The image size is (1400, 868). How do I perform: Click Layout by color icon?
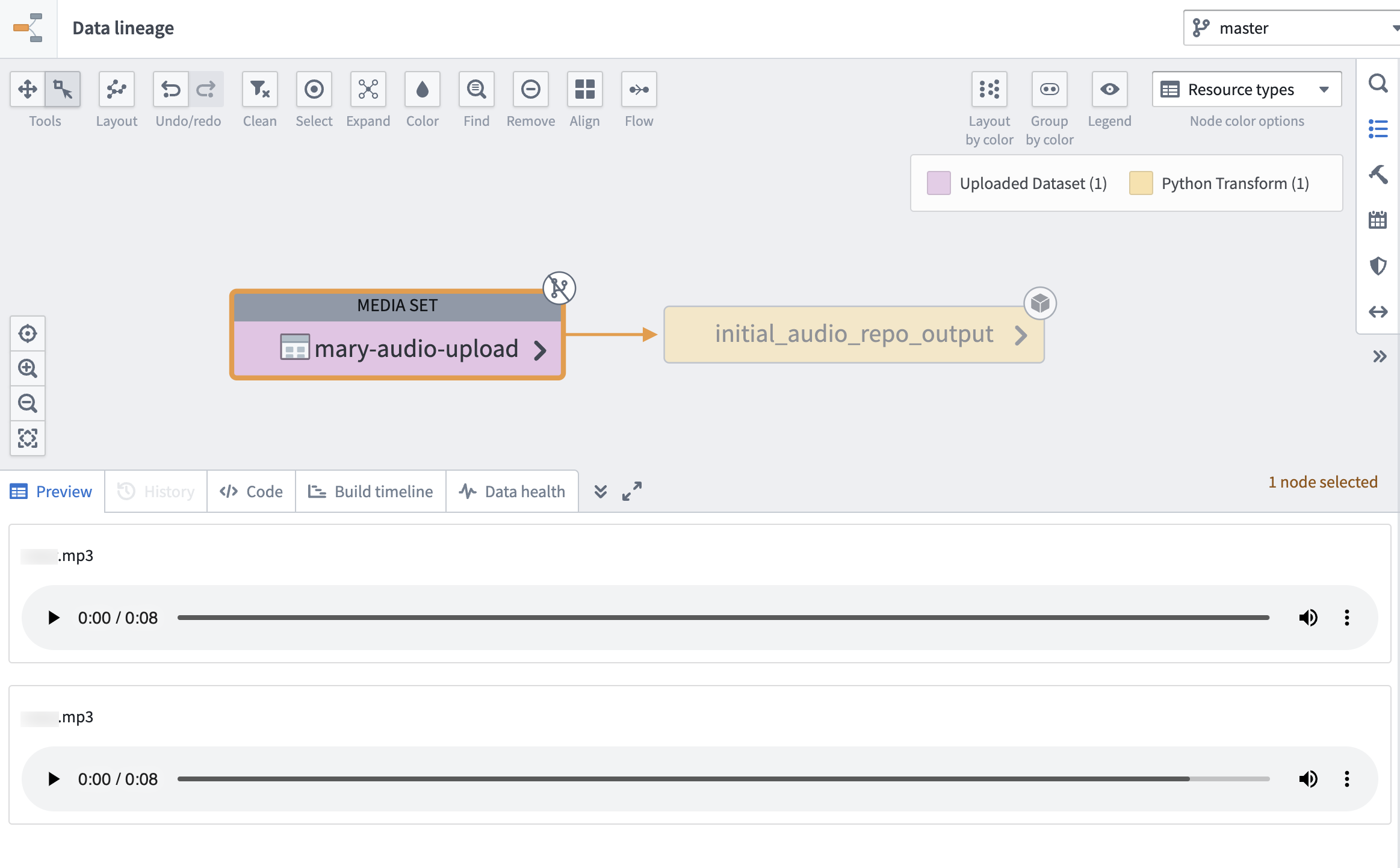tap(990, 90)
